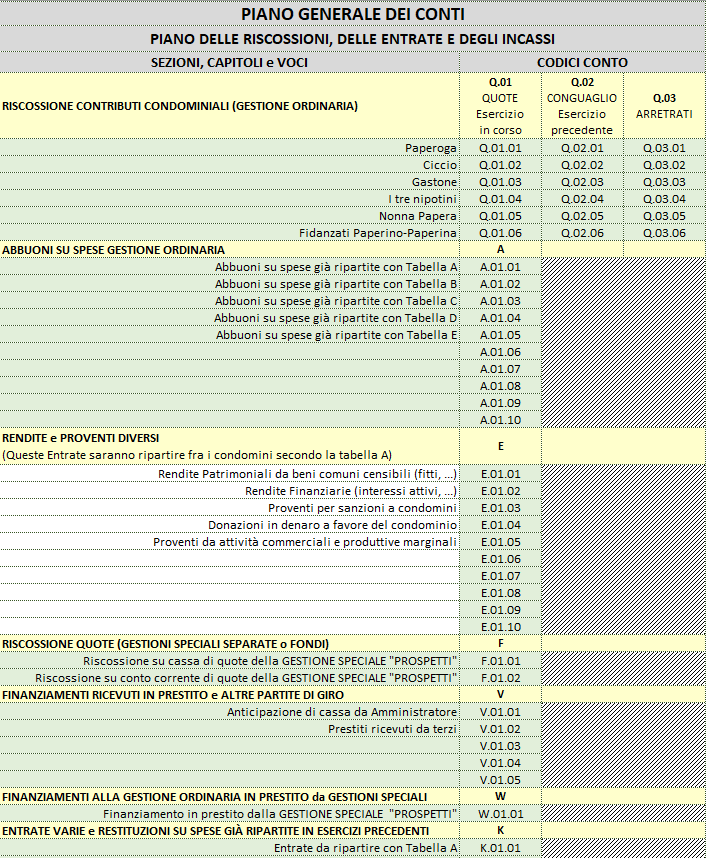Image resolution: width=706 pixels, height=858 pixels.
Task: Select the I tre nipotini row label
Action: pyautogui.click(x=229, y=199)
